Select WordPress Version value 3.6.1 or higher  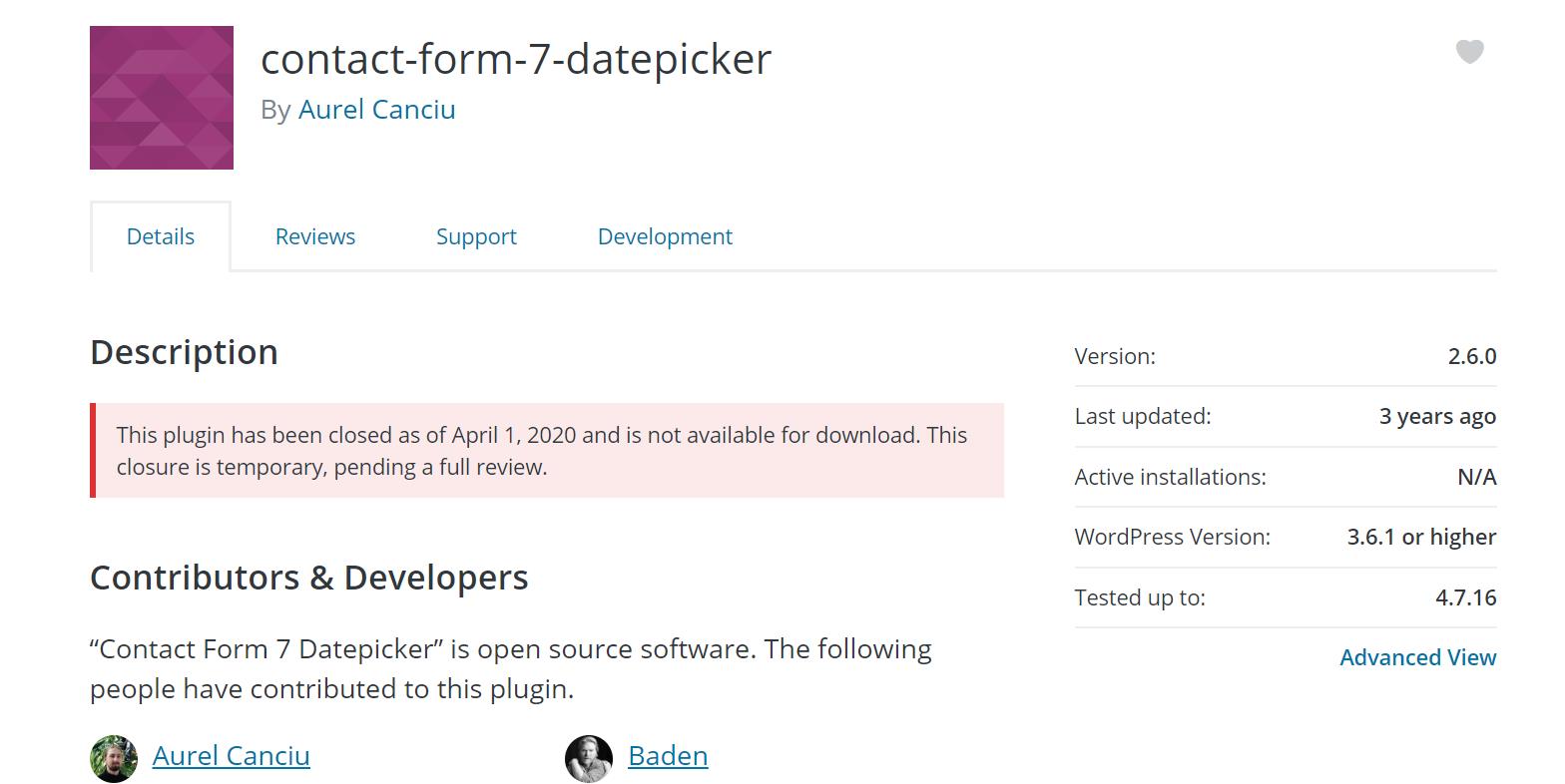pyautogui.click(x=1421, y=537)
